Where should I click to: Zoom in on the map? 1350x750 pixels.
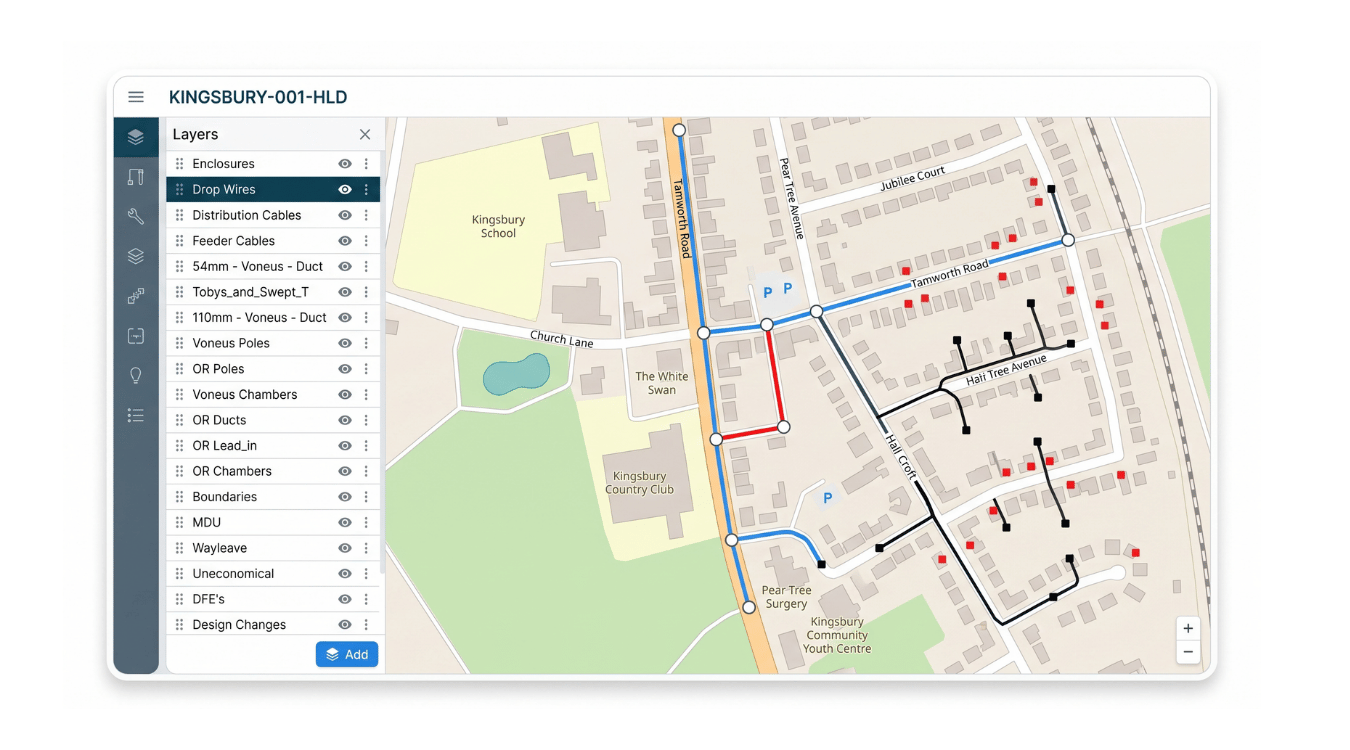coord(1188,629)
